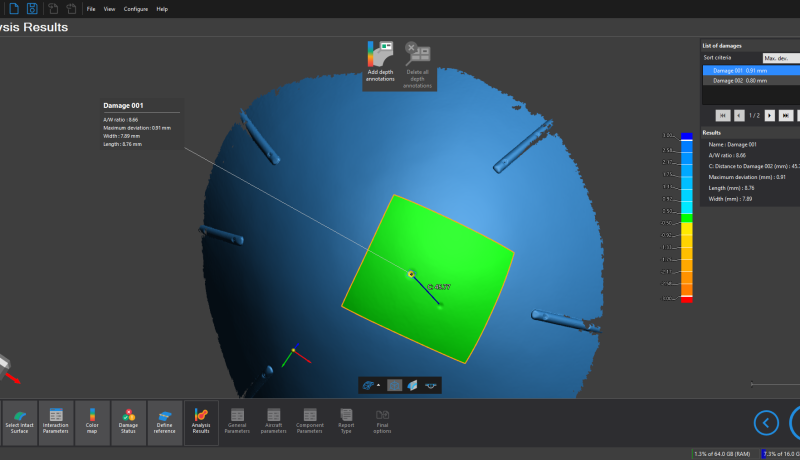
Task: Expand the view orientation dropdown arrow
Action: click(x=378, y=385)
